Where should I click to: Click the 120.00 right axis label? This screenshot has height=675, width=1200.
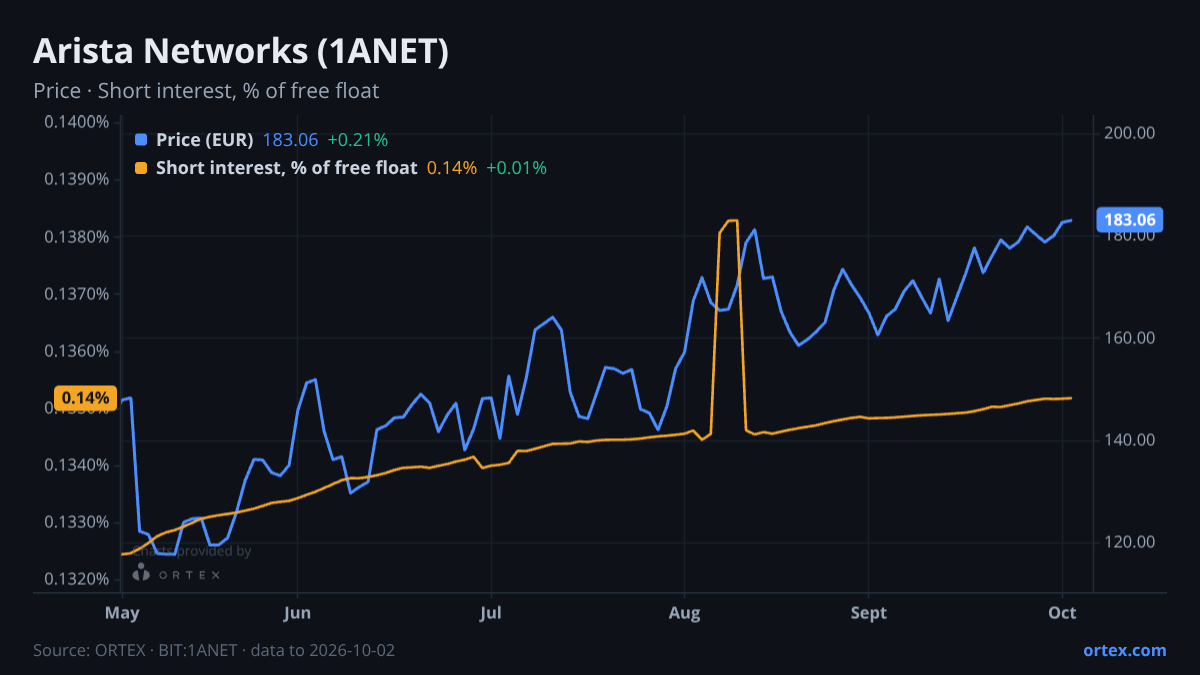[x=1130, y=542]
